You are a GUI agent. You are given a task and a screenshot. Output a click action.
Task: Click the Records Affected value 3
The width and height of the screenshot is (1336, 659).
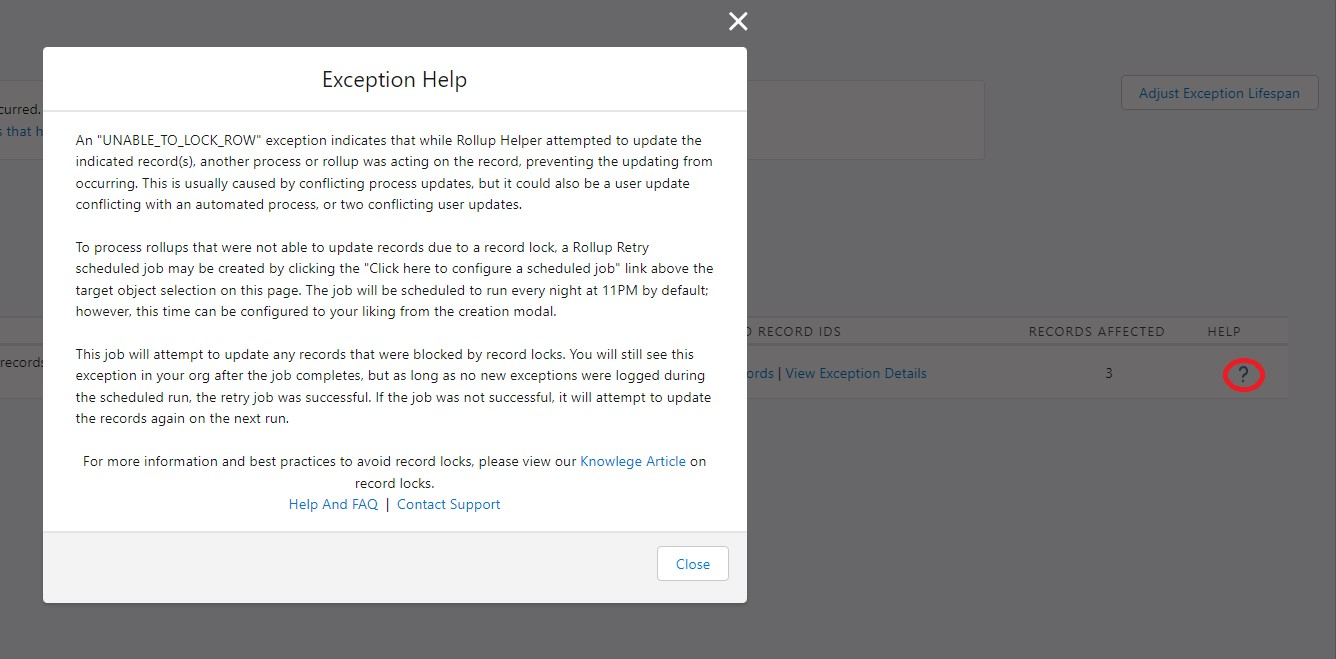(x=1109, y=373)
